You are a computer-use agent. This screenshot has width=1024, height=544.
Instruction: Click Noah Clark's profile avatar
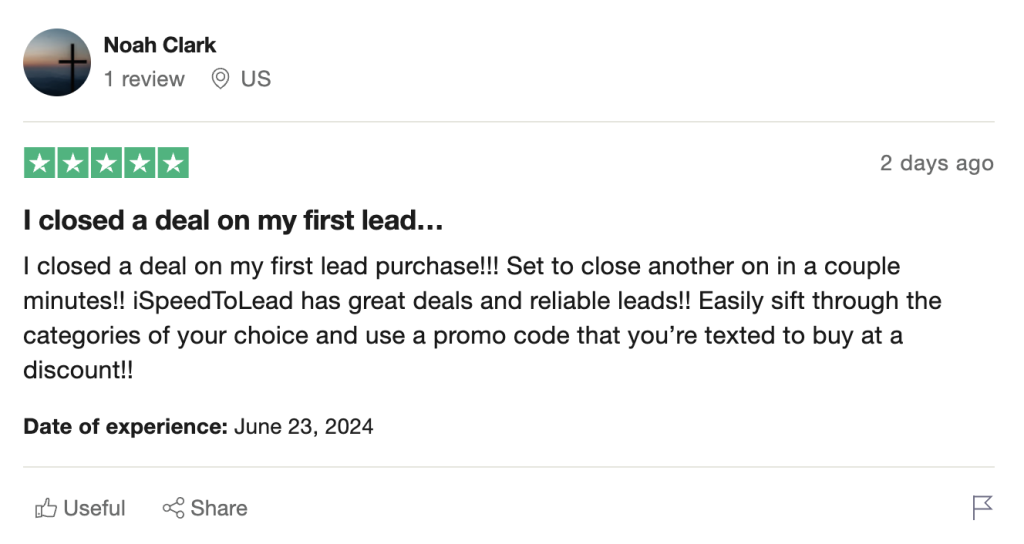57,62
